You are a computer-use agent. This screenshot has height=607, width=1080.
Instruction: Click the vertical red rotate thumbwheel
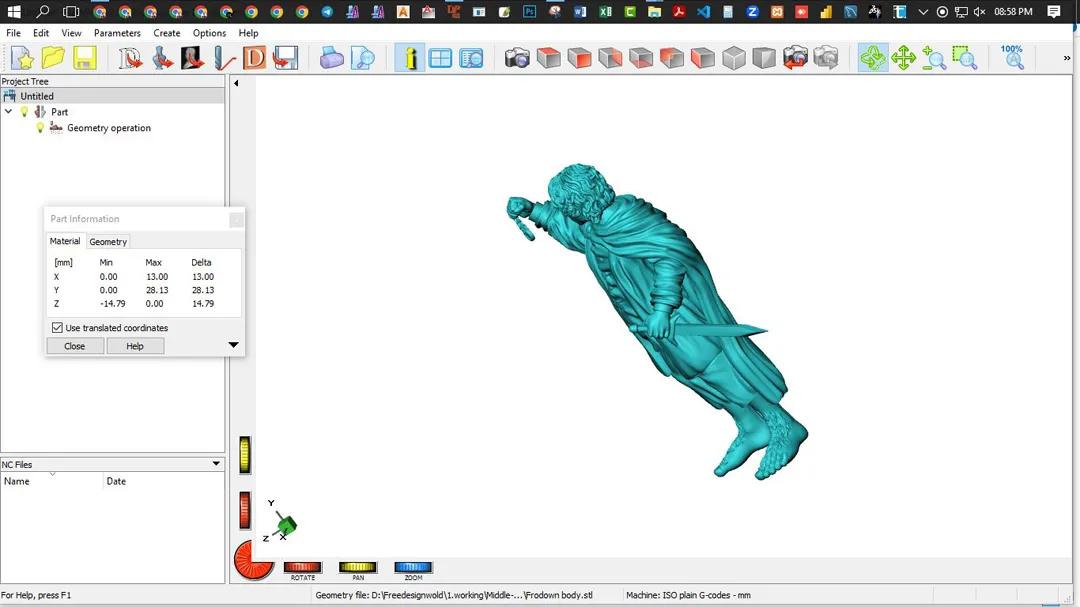pyautogui.click(x=245, y=511)
